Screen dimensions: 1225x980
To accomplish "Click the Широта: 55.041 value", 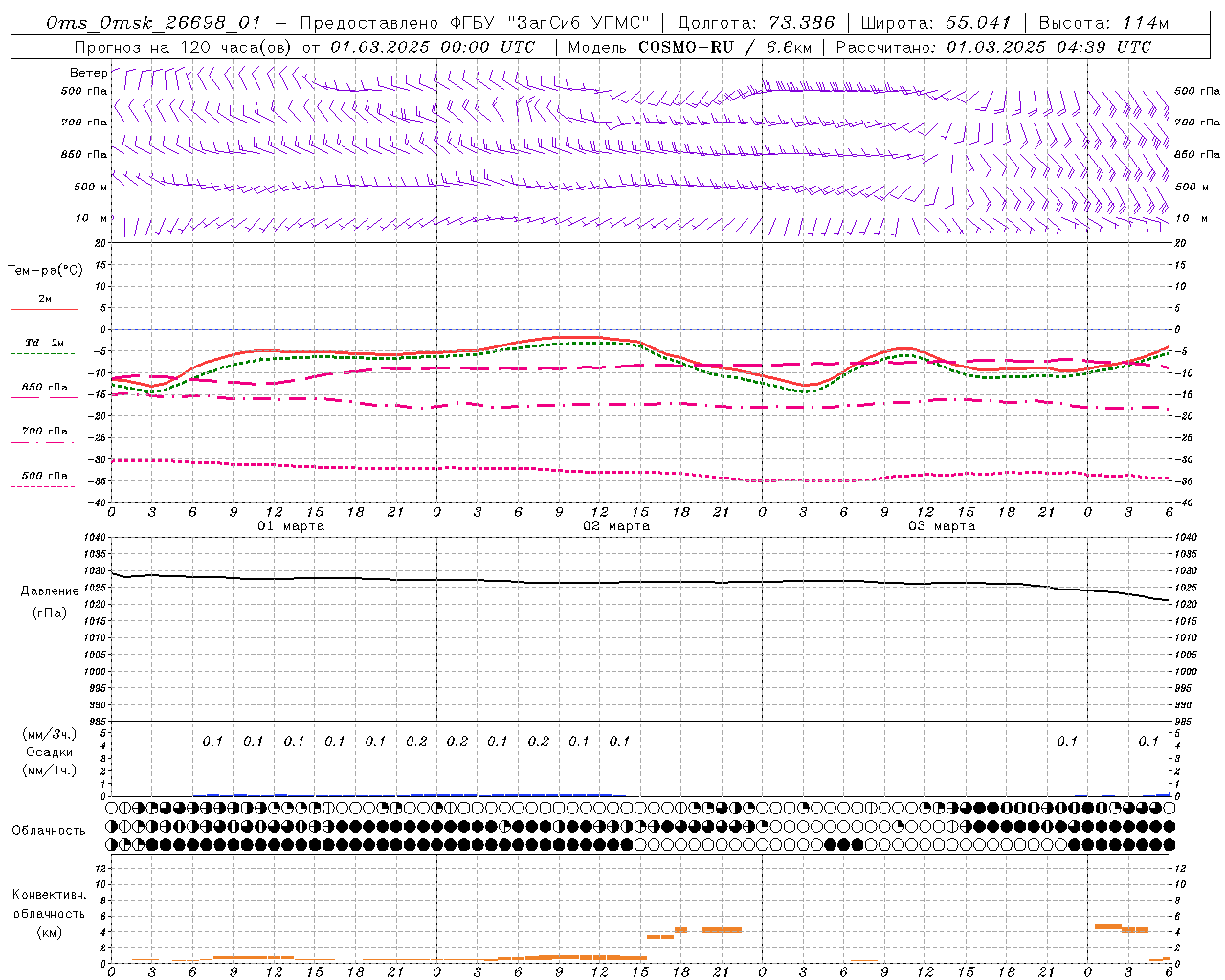I will pyautogui.click(x=936, y=23).
